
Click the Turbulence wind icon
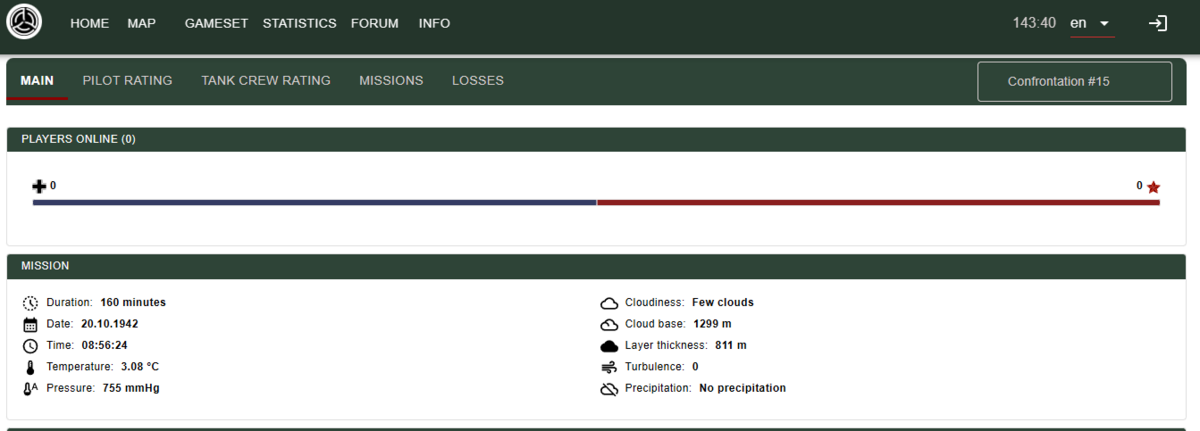click(x=608, y=367)
